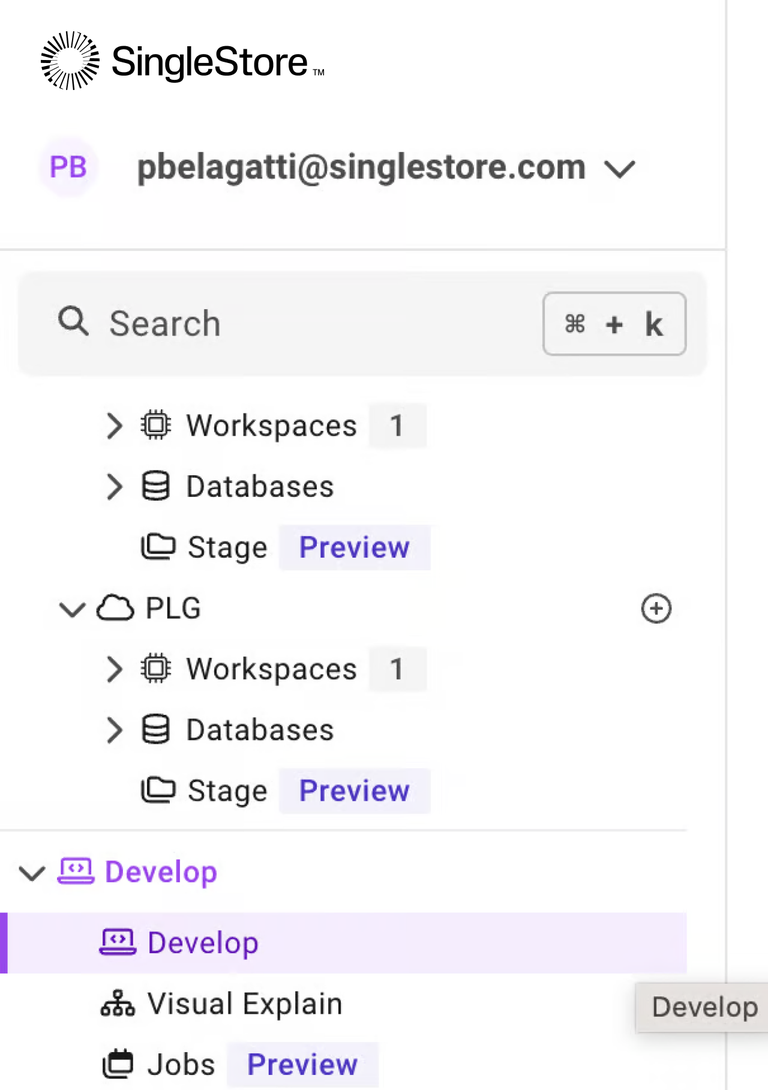768x1090 pixels.
Task: Expand the first Databases tree item
Action: tap(259, 487)
